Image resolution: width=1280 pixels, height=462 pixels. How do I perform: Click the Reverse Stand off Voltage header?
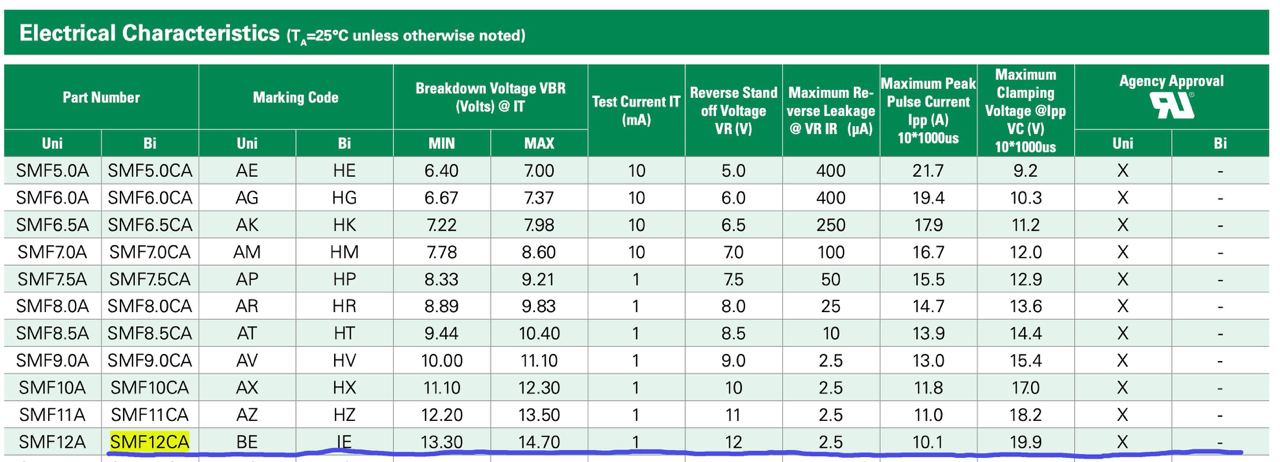(x=734, y=110)
